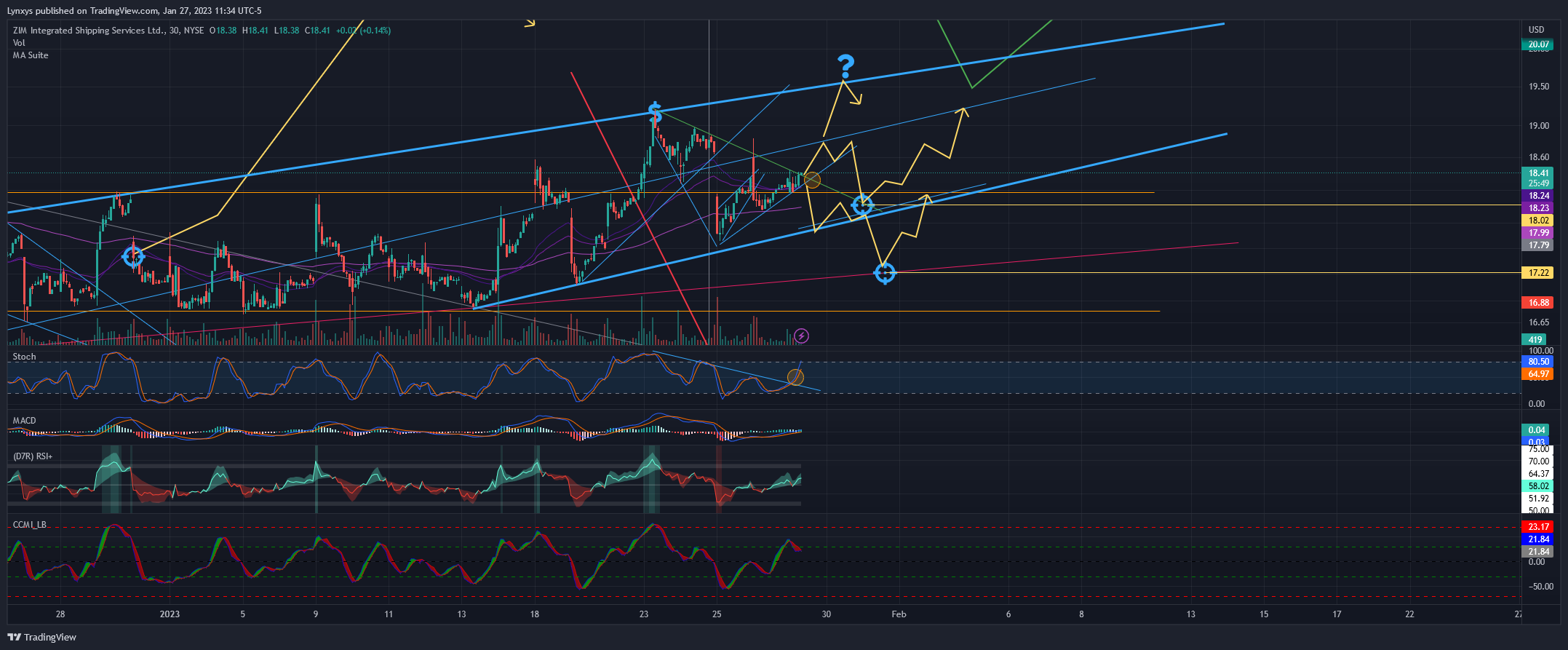Click the current price label 18.41
Image resolution: width=1568 pixels, height=650 pixels.
coord(1537,173)
